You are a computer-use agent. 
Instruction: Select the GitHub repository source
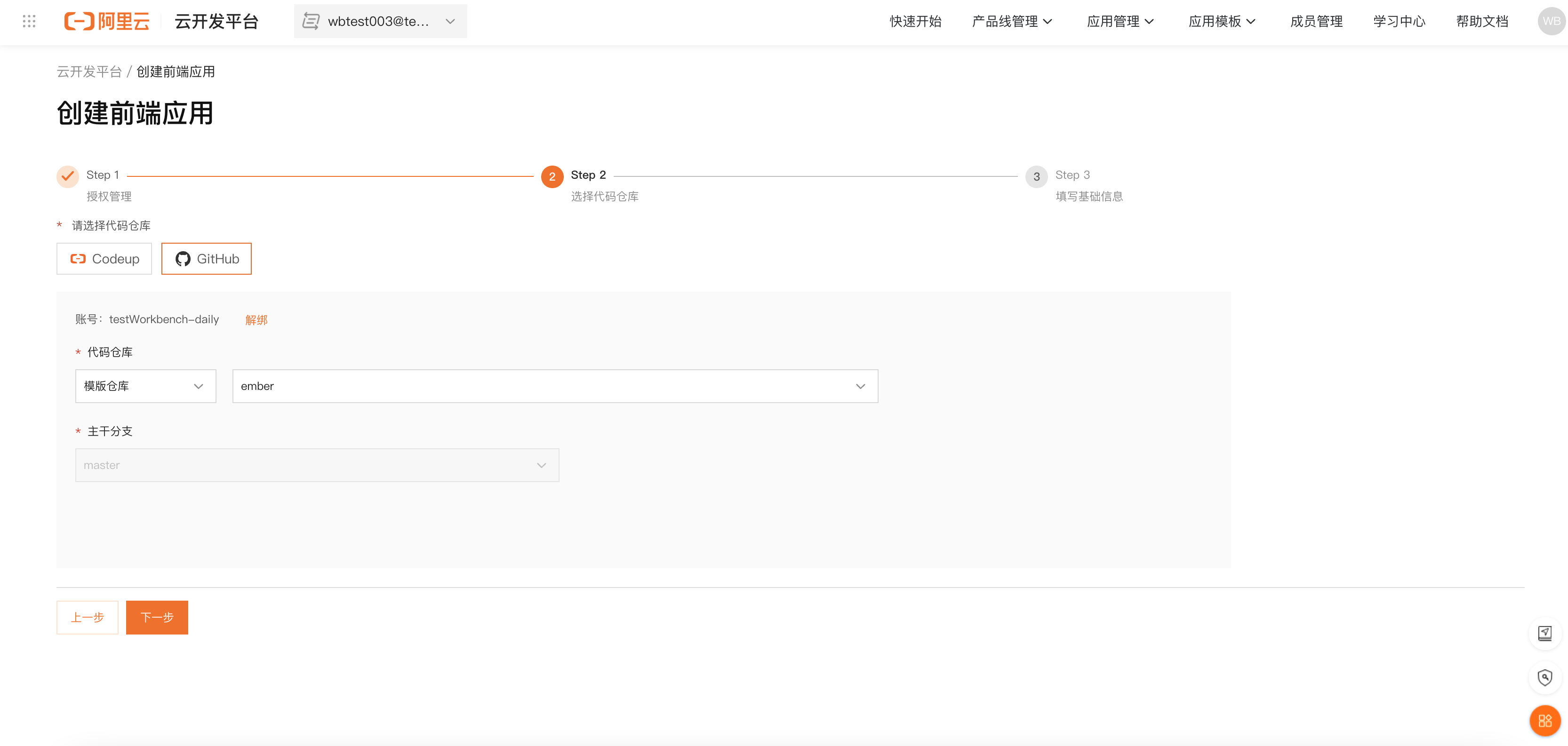tap(206, 258)
